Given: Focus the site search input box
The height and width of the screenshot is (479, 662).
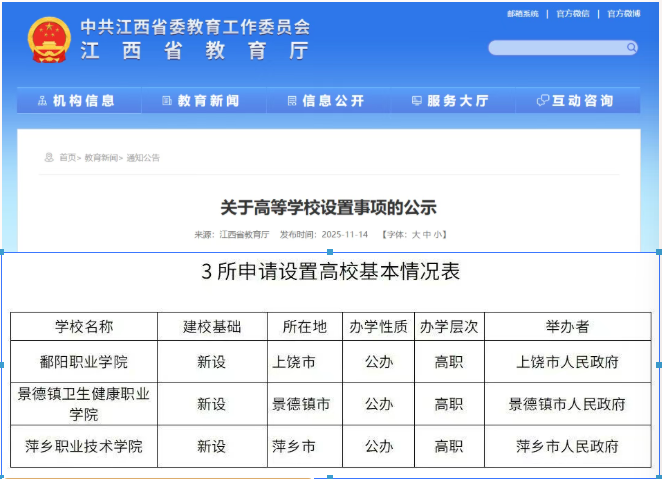Looking at the screenshot, I should [563, 48].
